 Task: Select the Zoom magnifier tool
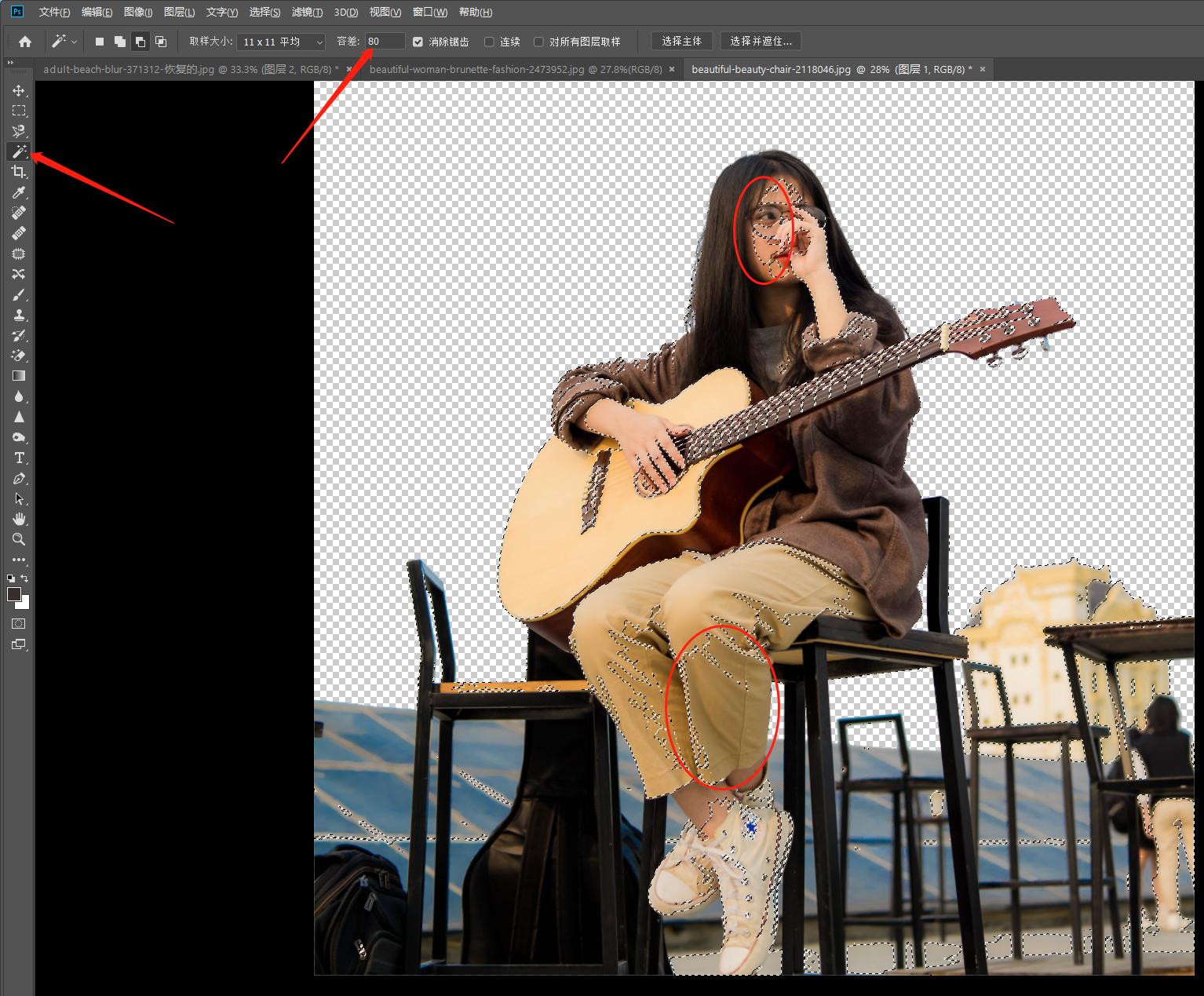pos(19,539)
